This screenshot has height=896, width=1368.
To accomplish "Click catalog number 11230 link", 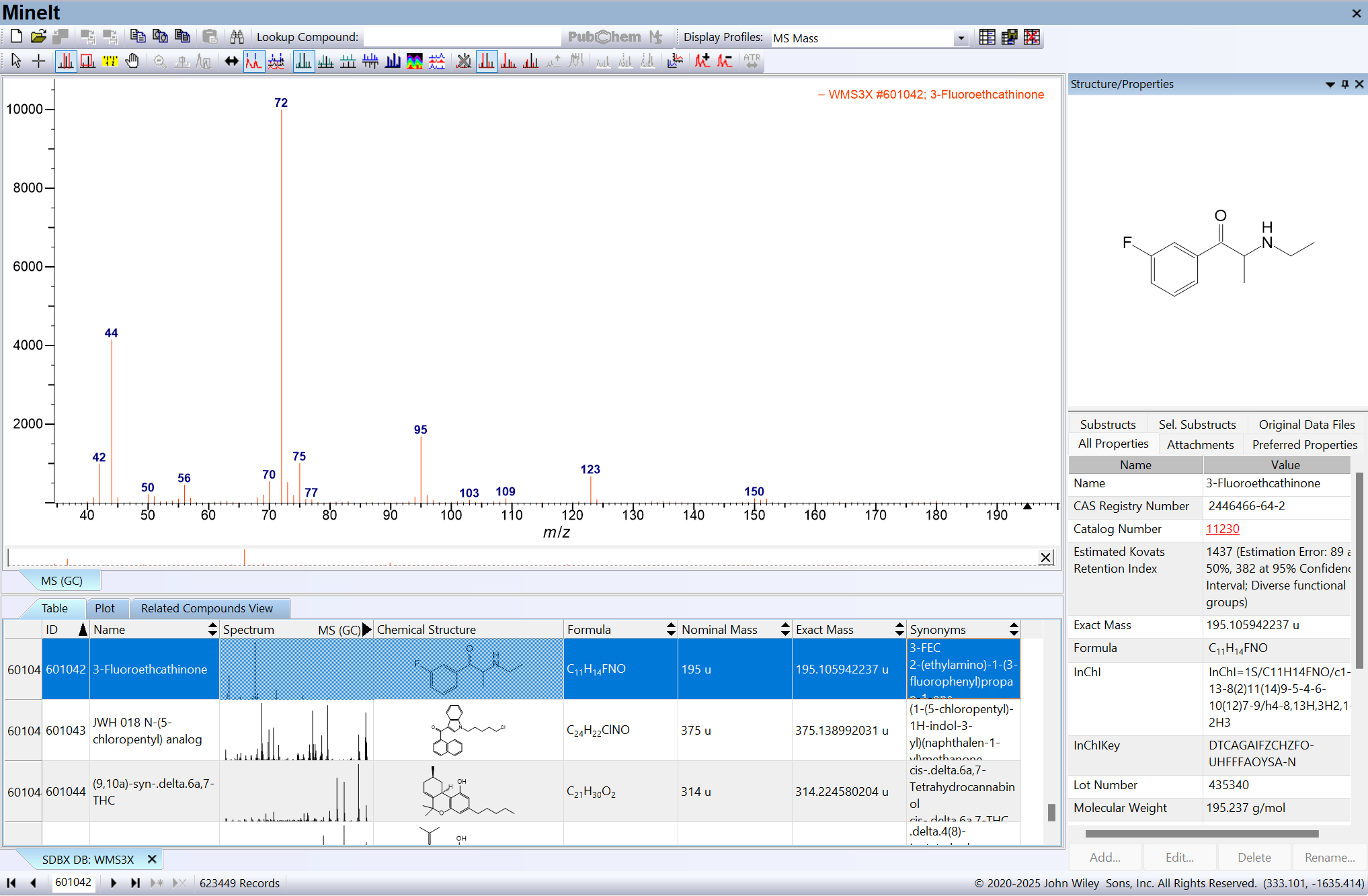I will point(1222,529).
